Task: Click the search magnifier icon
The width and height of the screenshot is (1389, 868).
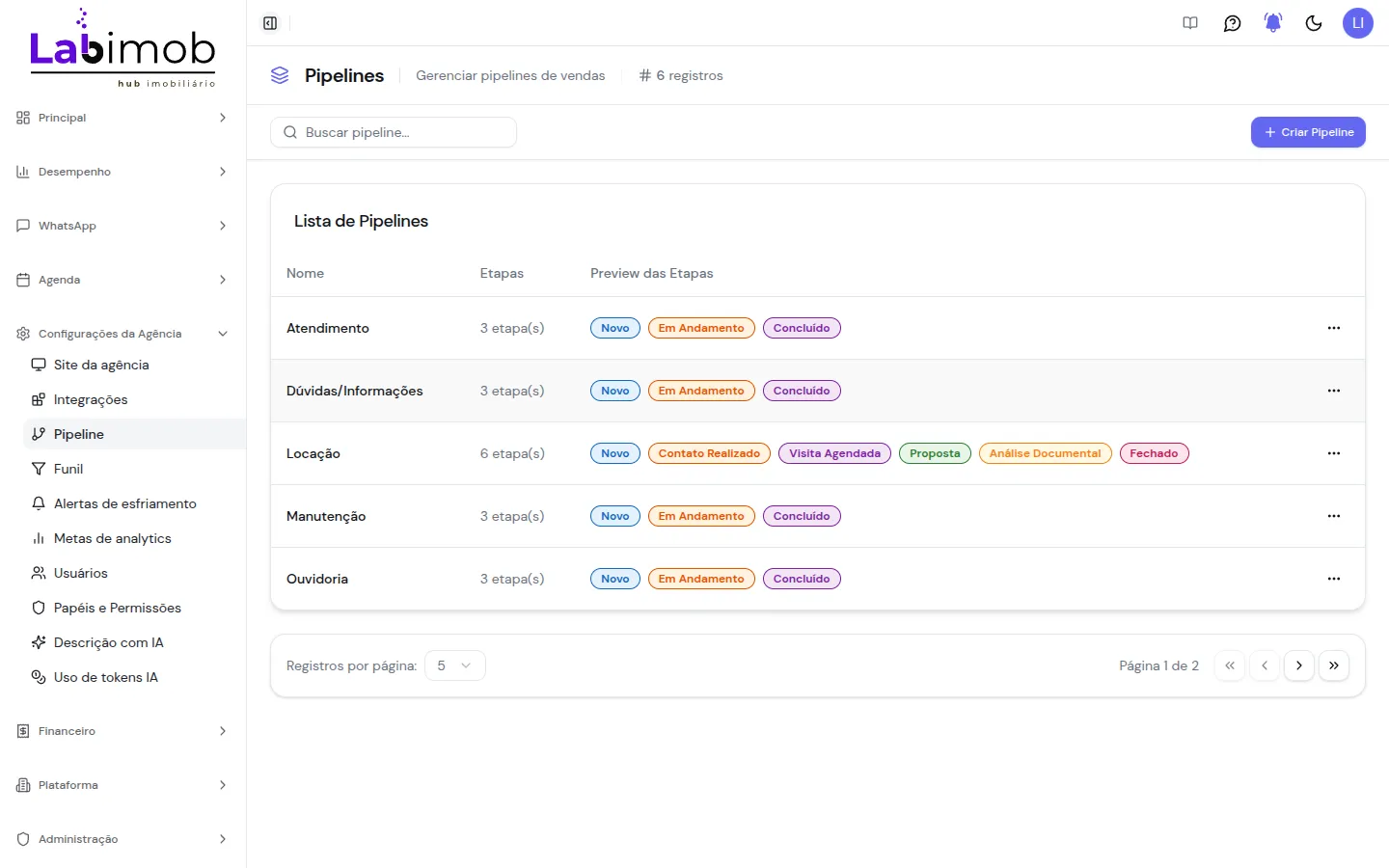Action: point(289,132)
